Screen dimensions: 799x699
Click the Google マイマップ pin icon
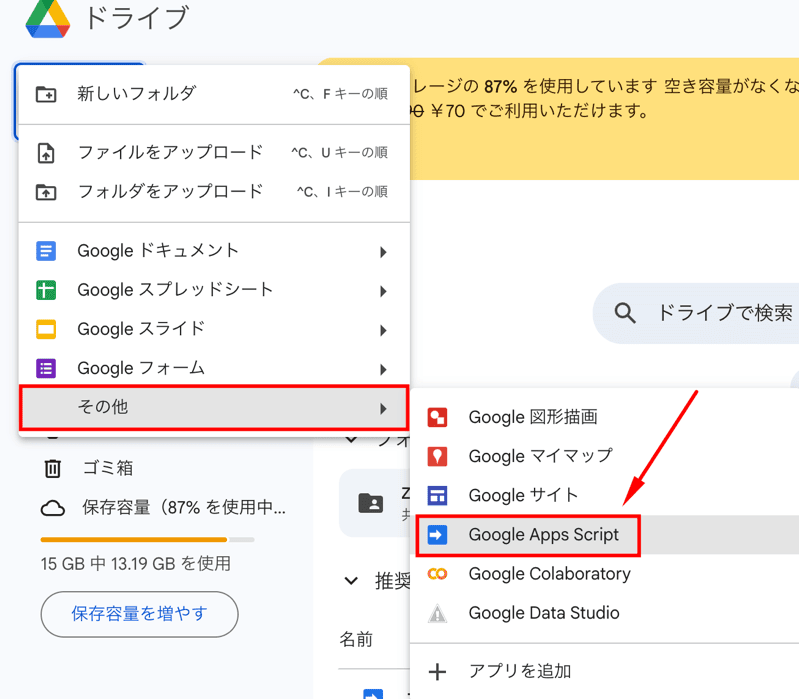point(437,456)
